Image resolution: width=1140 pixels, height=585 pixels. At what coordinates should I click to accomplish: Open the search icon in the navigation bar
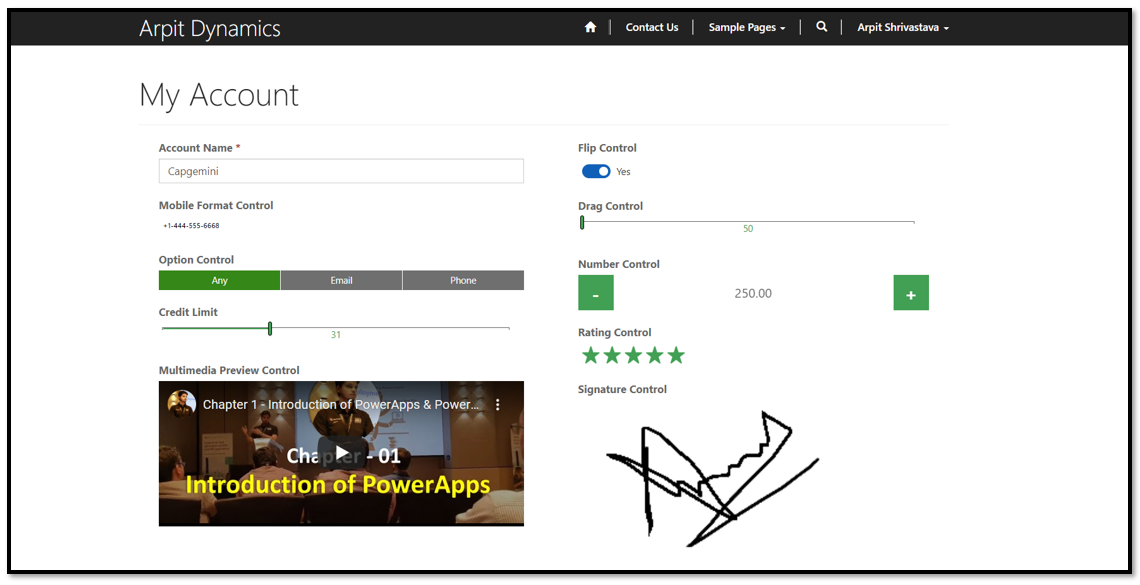pyautogui.click(x=821, y=27)
